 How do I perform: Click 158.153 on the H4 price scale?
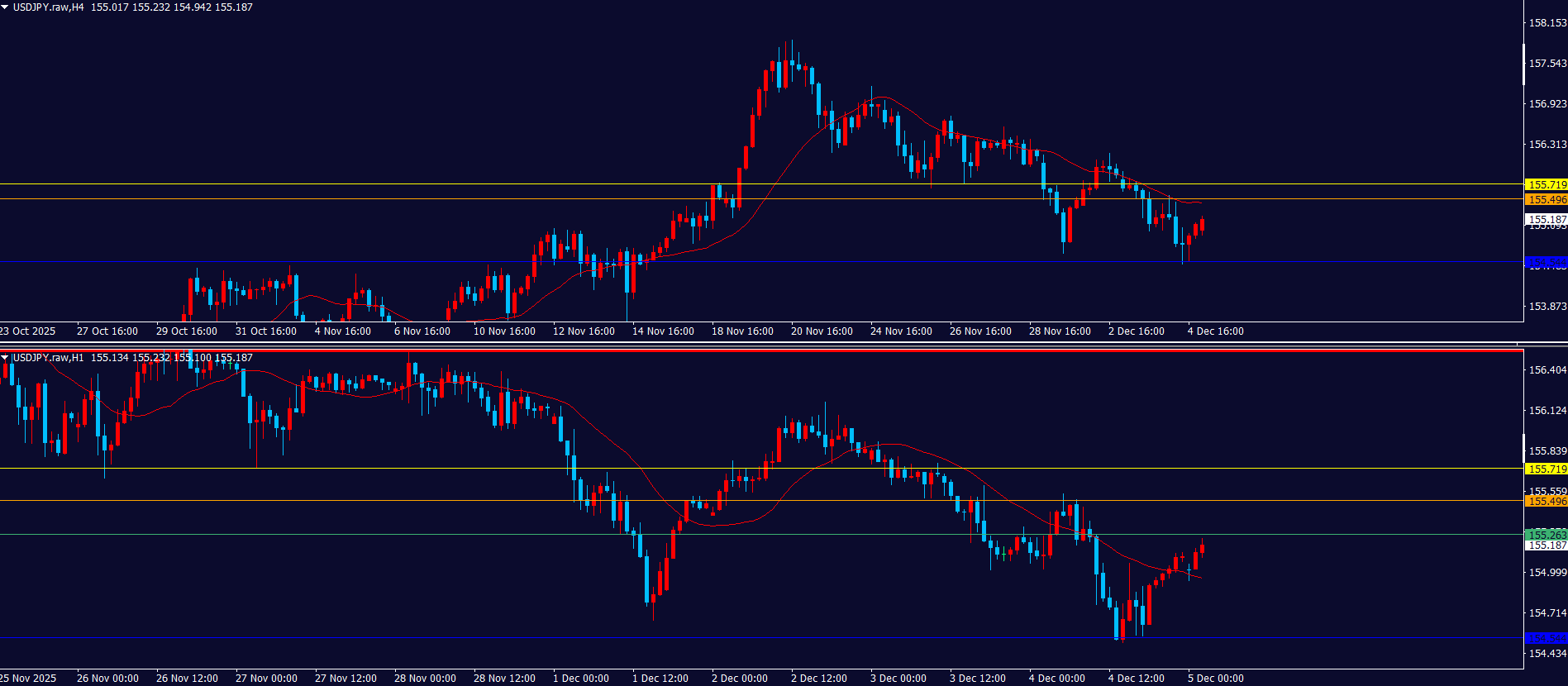(x=1547, y=23)
